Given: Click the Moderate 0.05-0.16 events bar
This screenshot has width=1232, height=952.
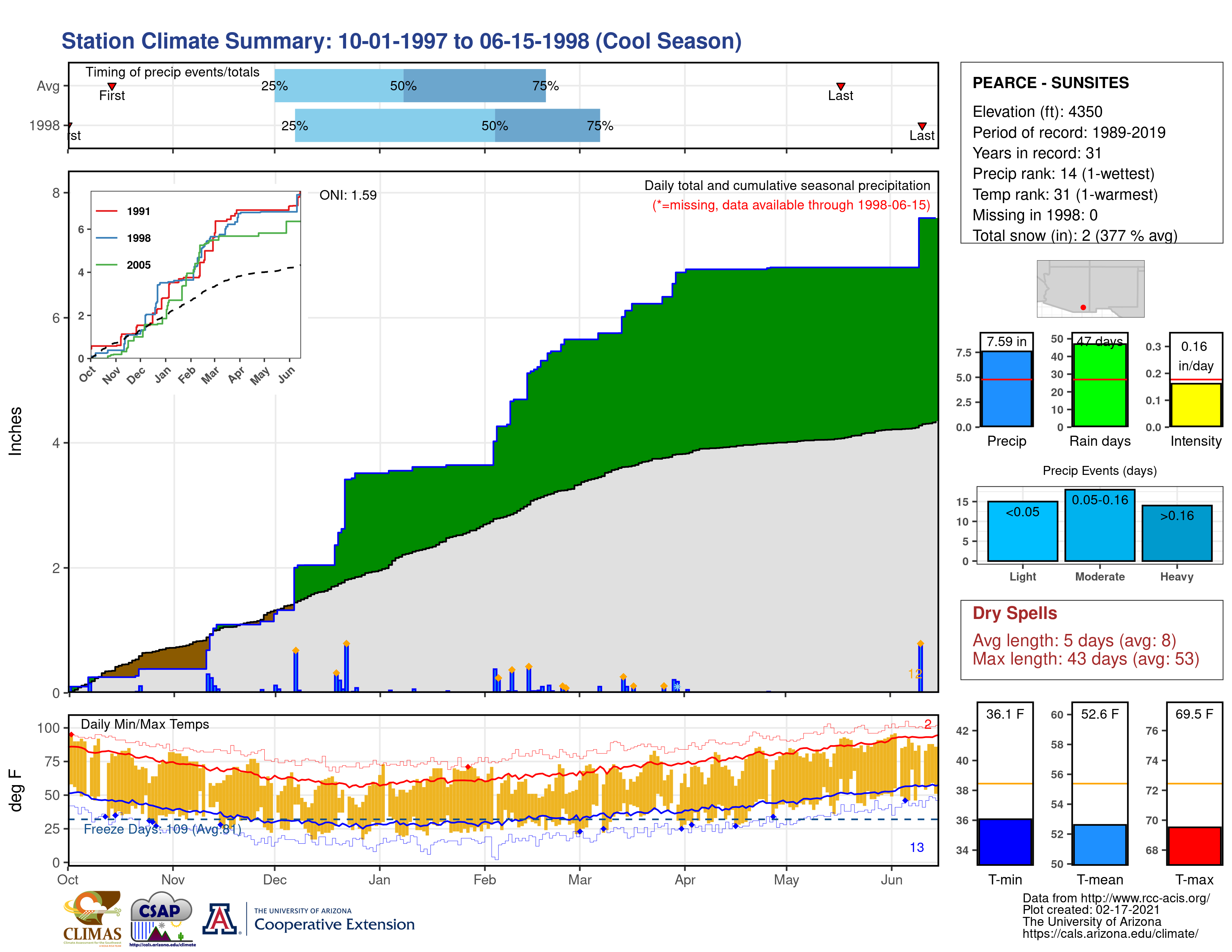Looking at the screenshot, I should click(x=1099, y=525).
